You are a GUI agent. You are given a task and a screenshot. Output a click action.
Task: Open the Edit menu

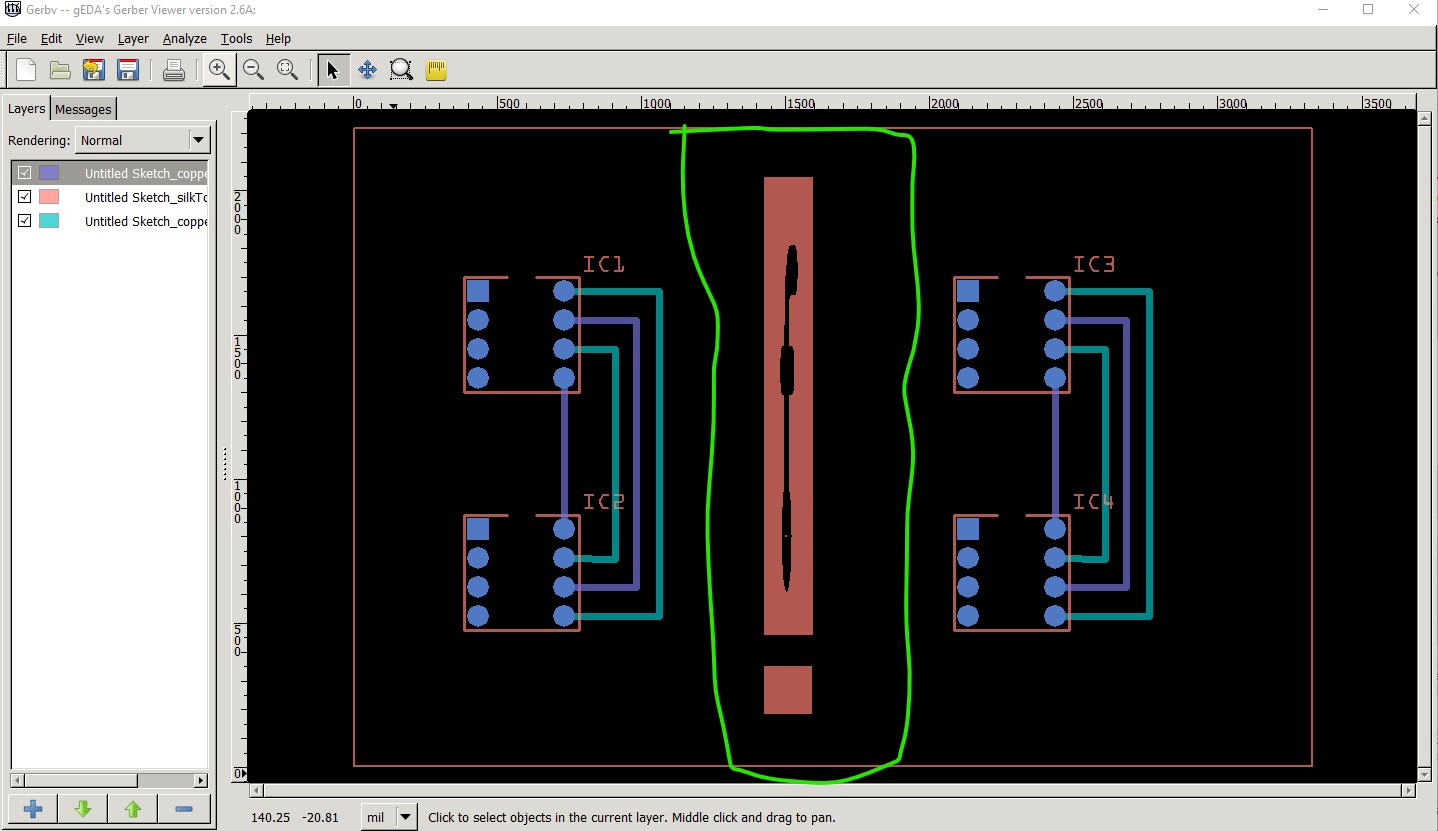coord(51,39)
